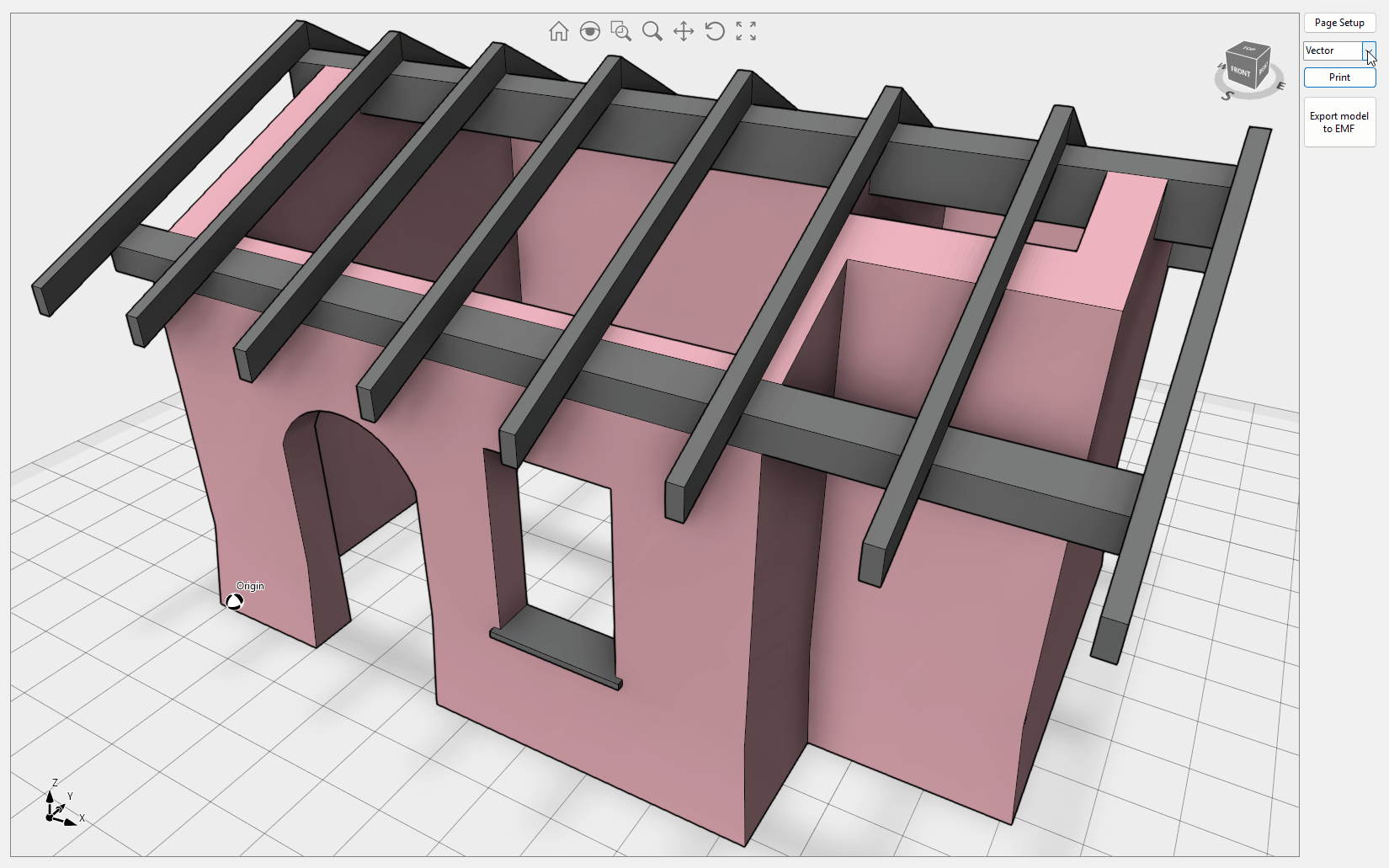
Task: Click the RIGHT face of view cube
Action: (x=1263, y=69)
